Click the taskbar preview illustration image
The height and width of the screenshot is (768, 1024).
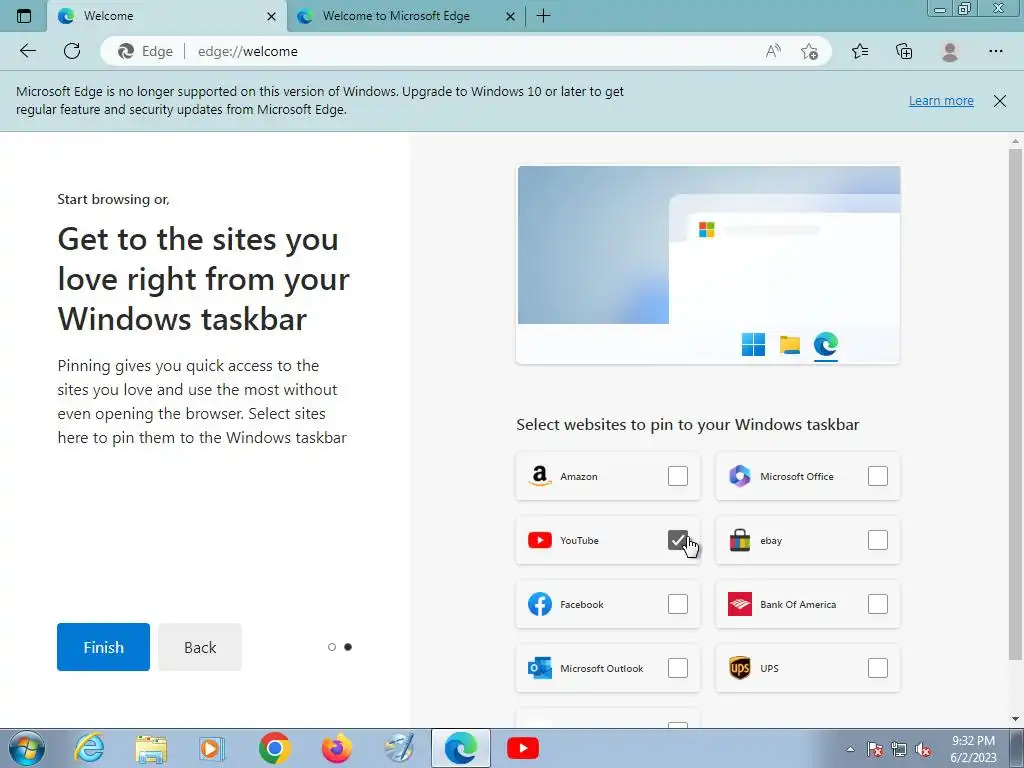(x=708, y=264)
